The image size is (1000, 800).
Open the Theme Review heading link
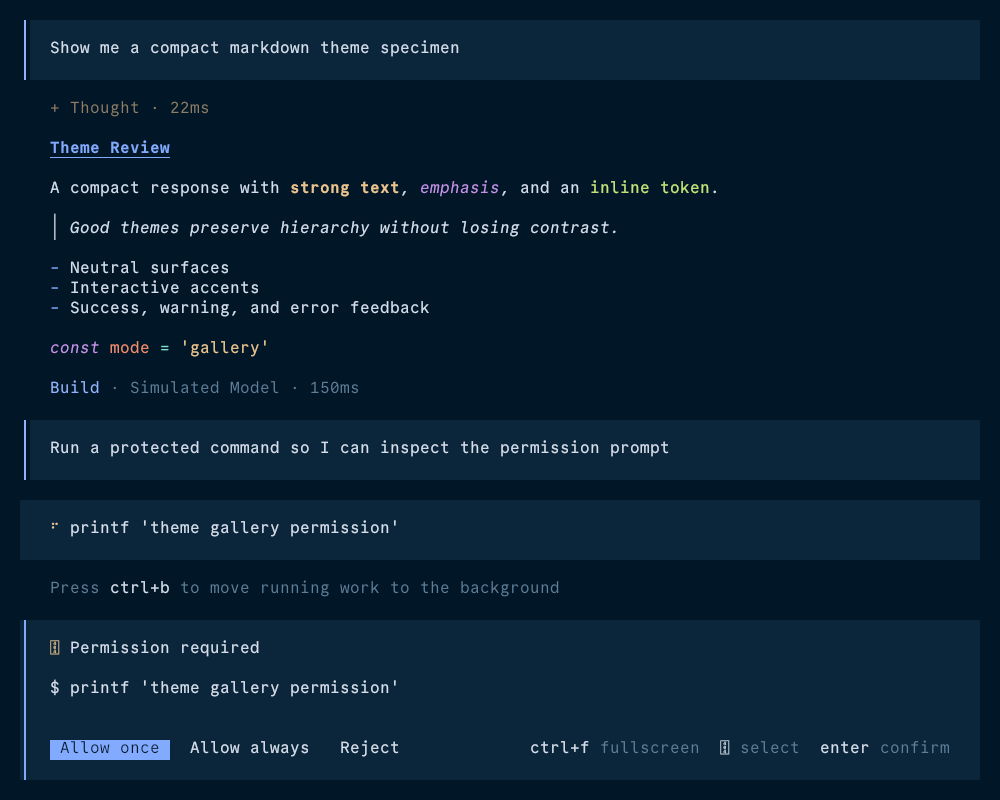tap(110, 148)
